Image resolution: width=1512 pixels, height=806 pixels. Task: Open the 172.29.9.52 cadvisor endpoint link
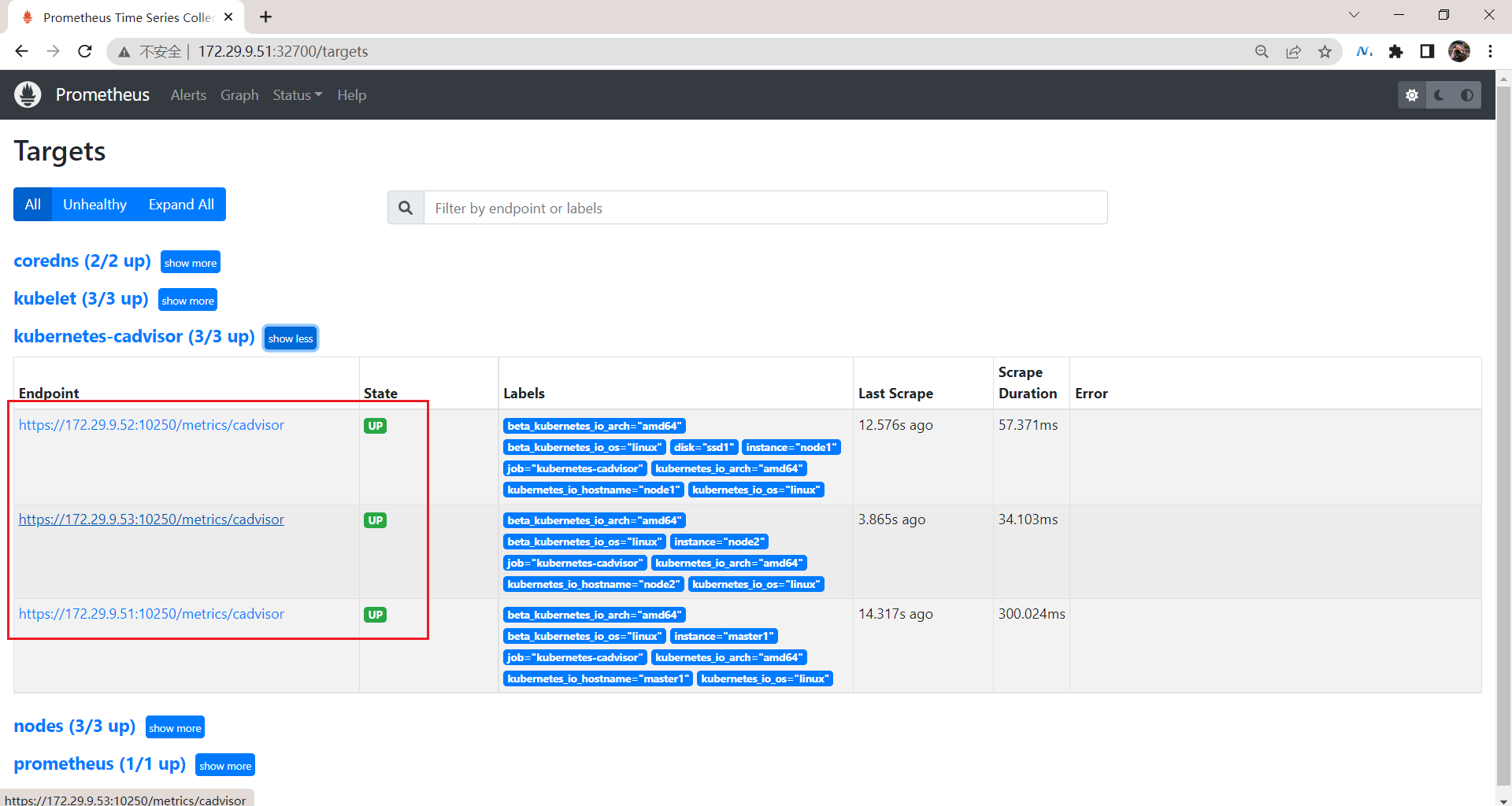(151, 425)
